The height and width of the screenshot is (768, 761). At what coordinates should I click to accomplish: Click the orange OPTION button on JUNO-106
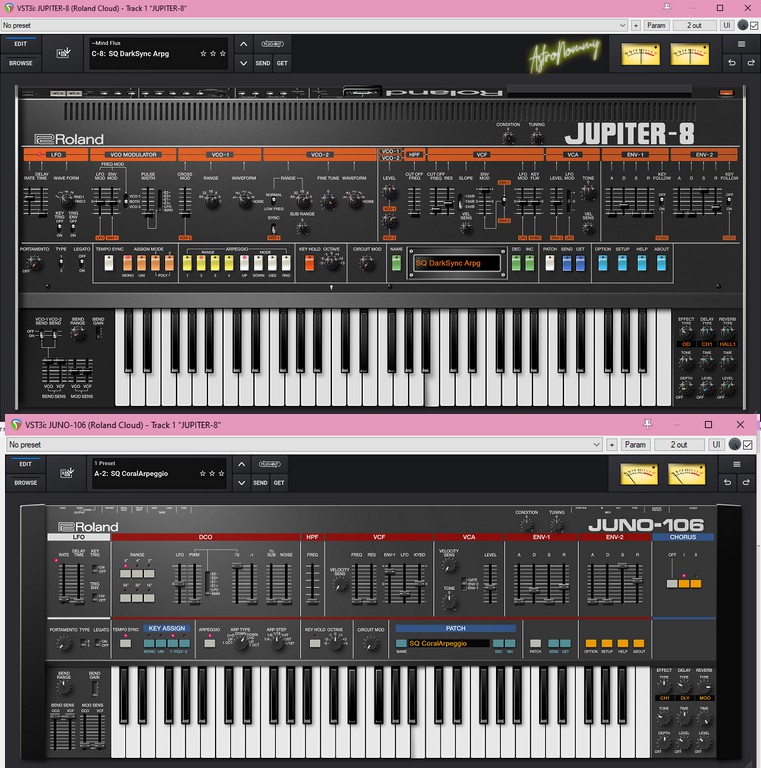pyautogui.click(x=591, y=643)
